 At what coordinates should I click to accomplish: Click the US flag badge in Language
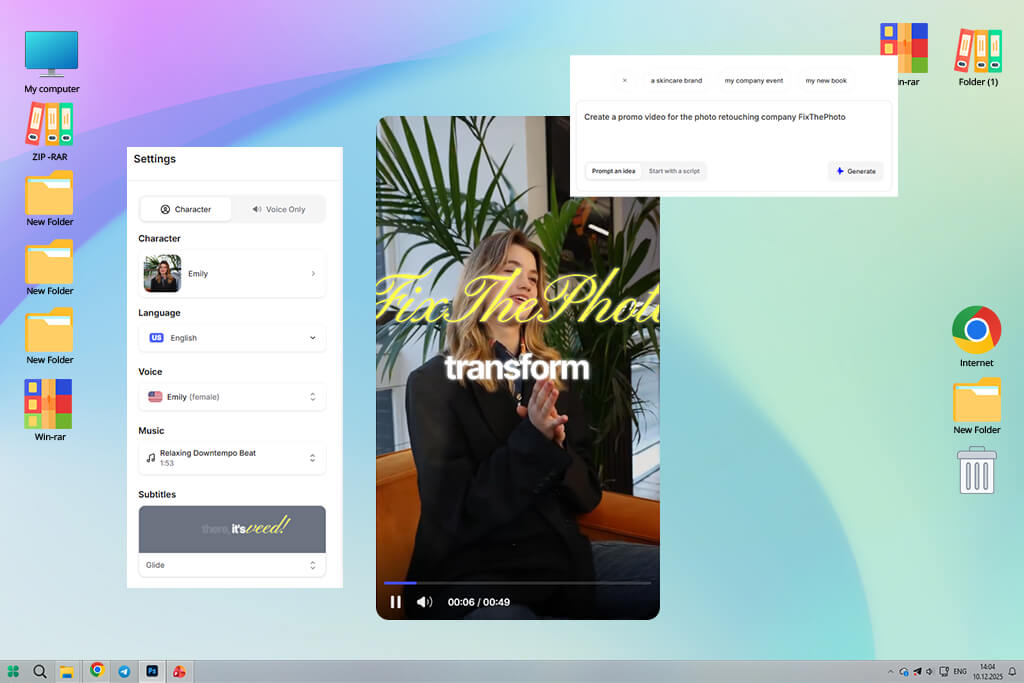(157, 338)
